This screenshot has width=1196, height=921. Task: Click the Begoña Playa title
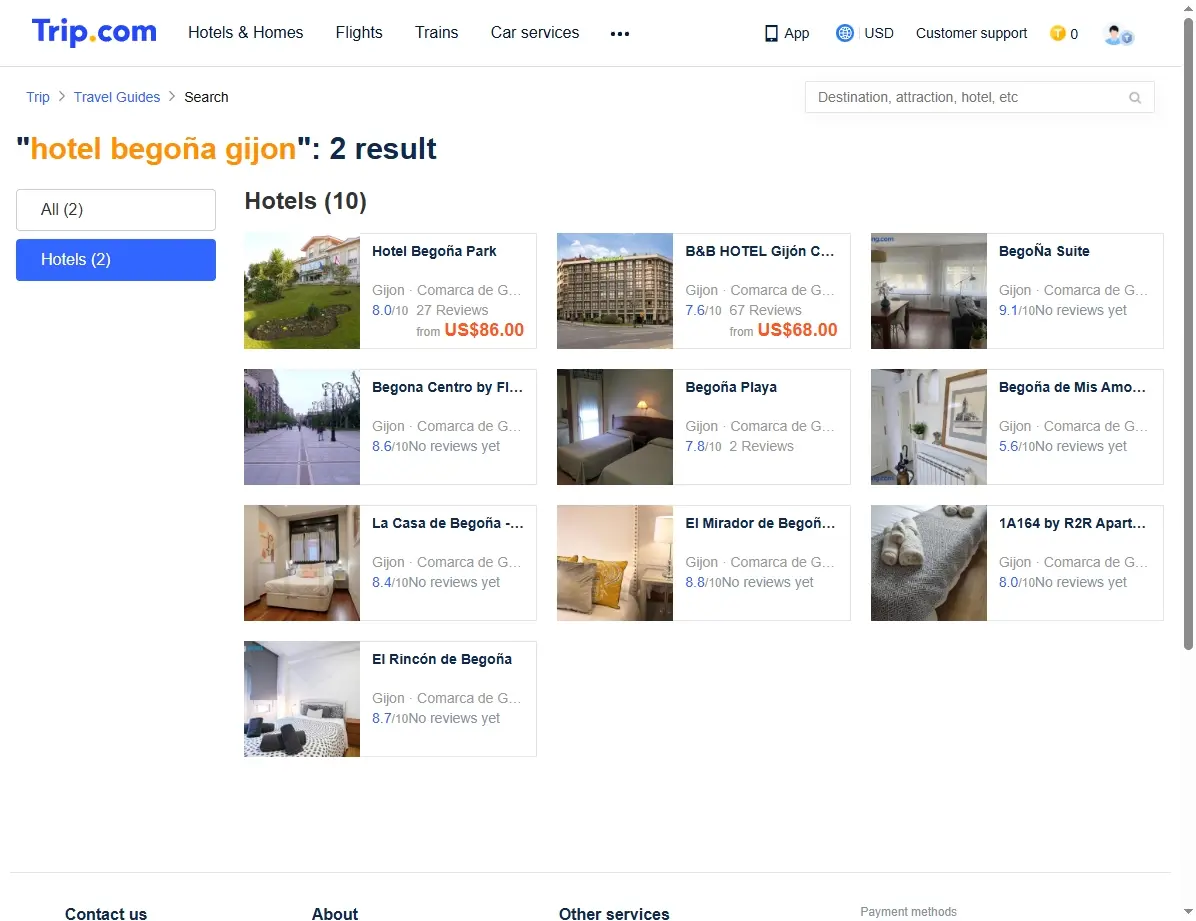(731, 387)
